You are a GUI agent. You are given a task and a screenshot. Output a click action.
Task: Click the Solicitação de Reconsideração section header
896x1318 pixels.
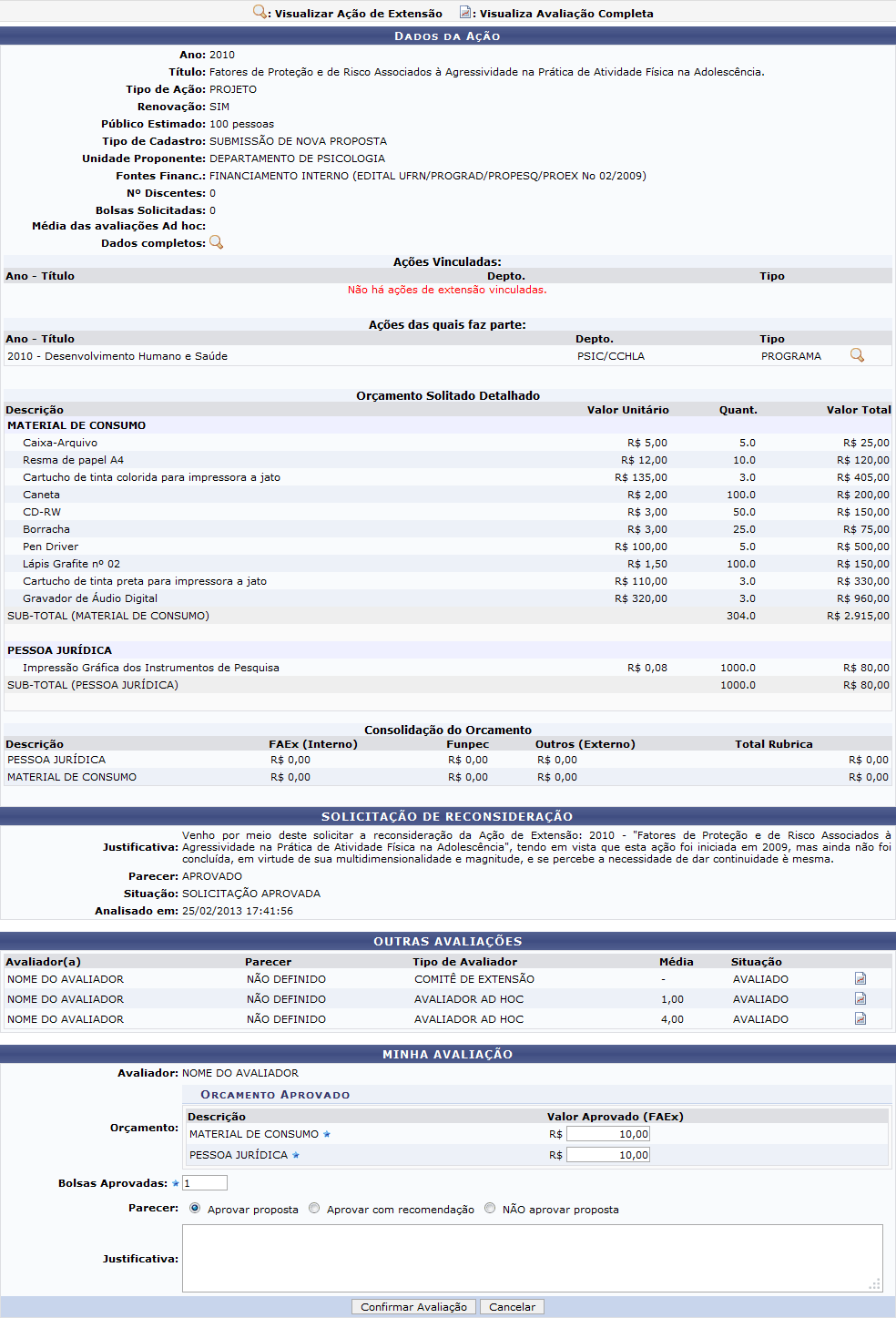coord(447,816)
